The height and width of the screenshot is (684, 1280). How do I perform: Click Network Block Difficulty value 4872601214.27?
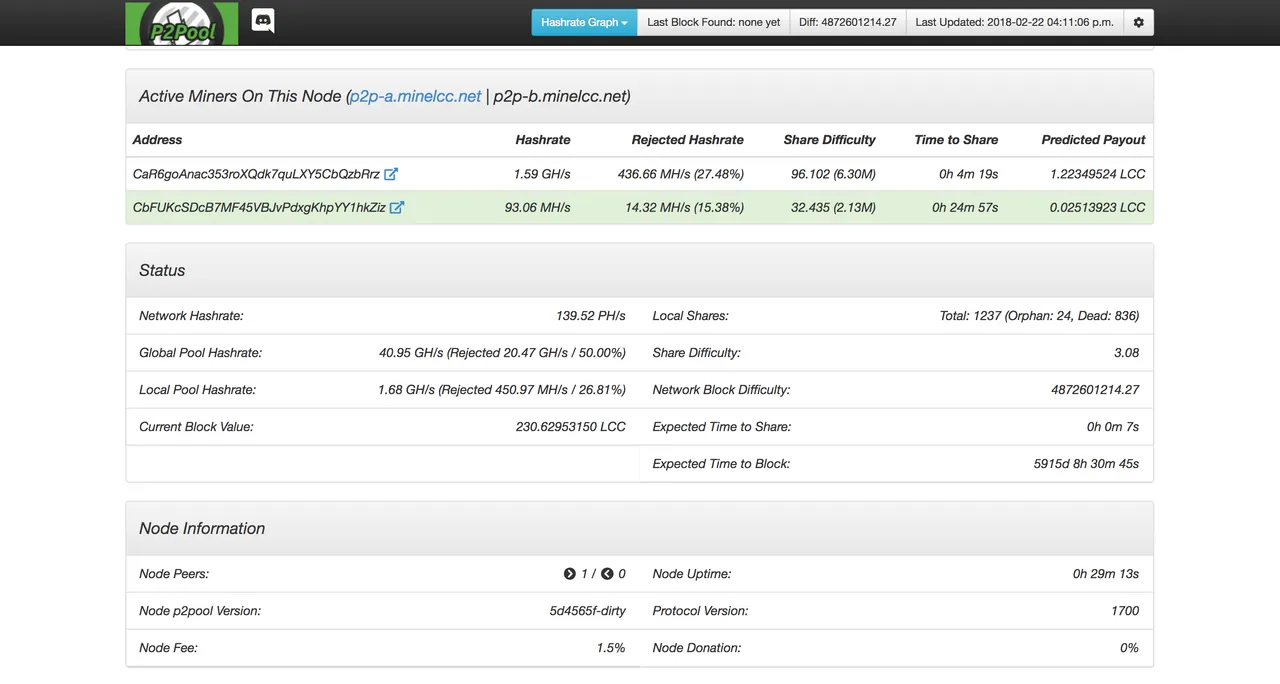point(1095,390)
